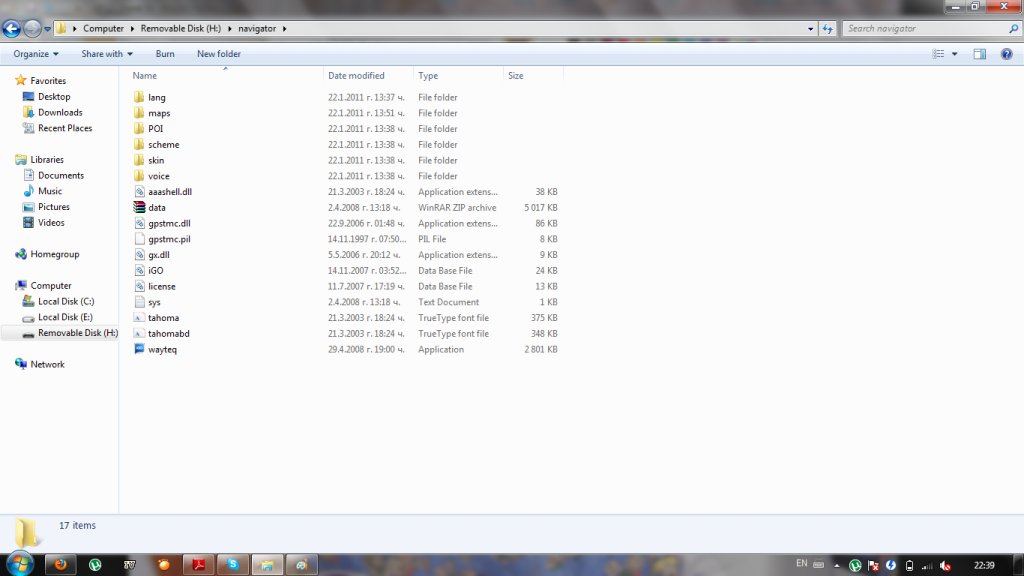1024x576 pixels.
Task: Create a New folder
Action: click(x=219, y=54)
